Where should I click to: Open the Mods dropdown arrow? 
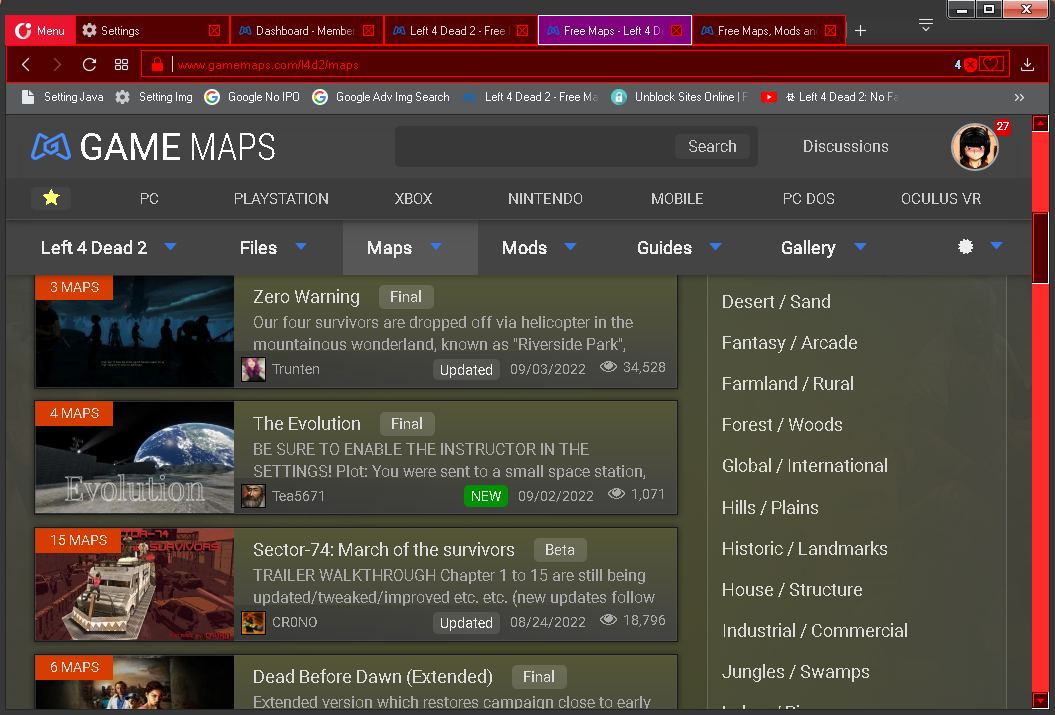tap(570, 246)
